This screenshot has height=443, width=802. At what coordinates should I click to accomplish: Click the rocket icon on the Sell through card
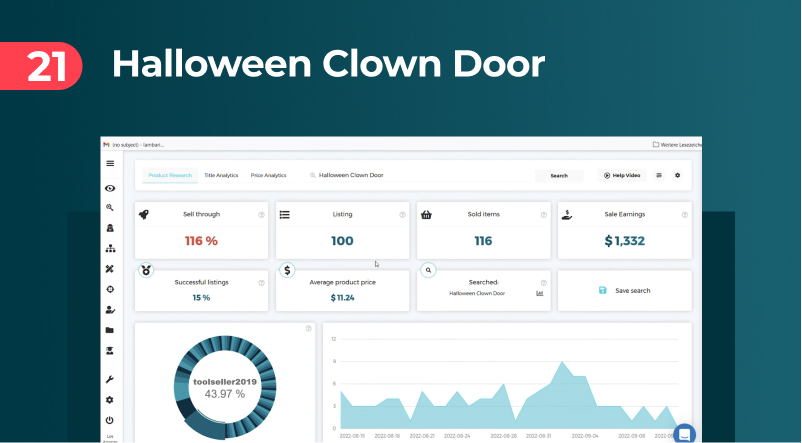tap(144, 214)
